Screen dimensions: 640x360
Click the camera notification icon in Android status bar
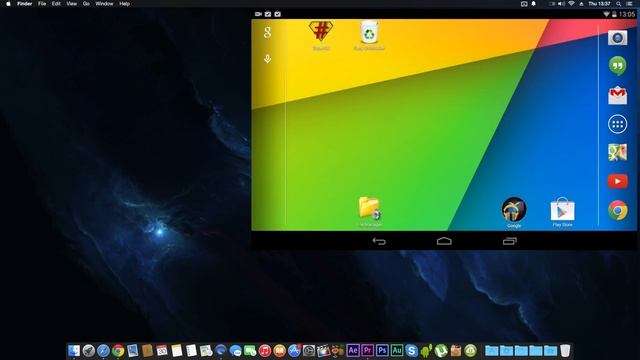pyautogui.click(x=258, y=14)
